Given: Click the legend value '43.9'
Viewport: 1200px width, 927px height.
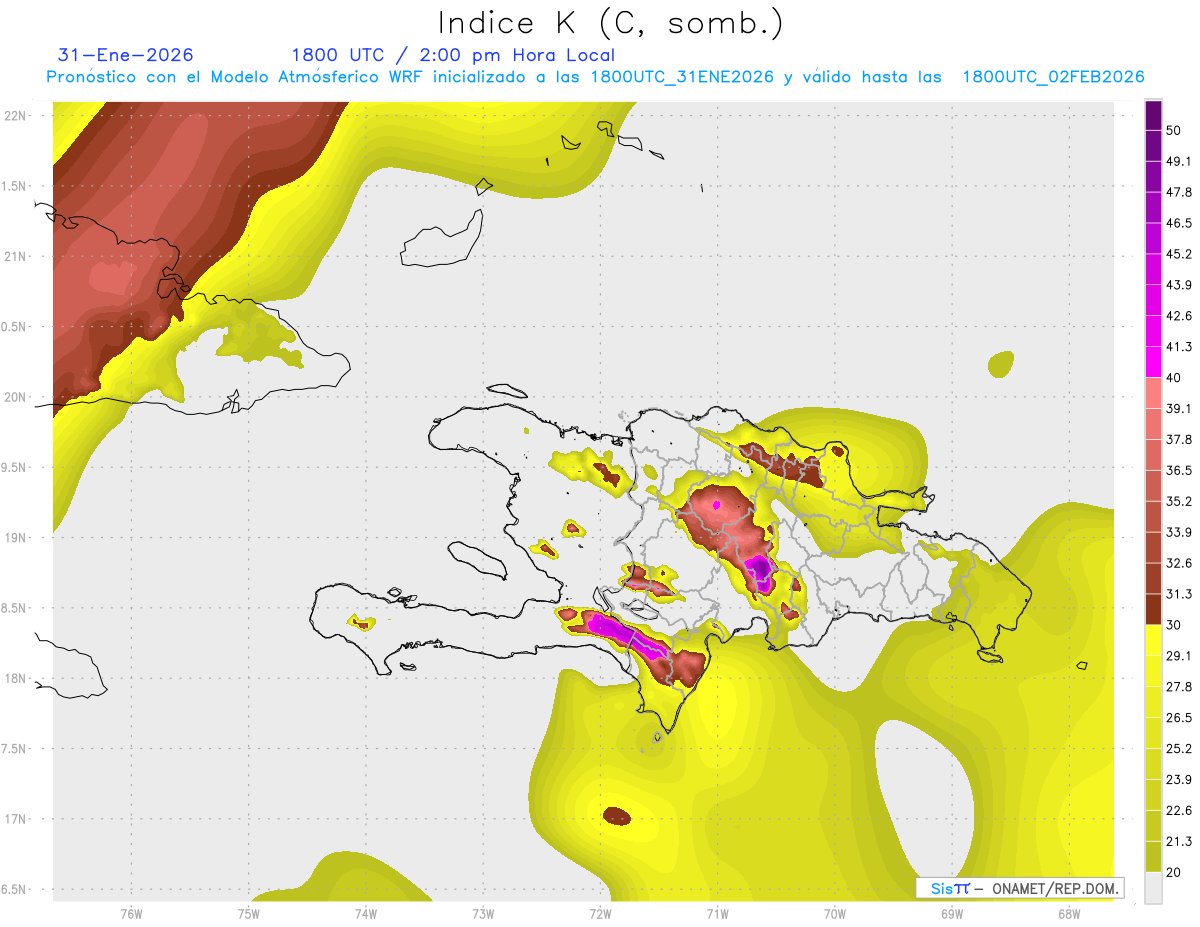Looking at the screenshot, I should pos(1178,285).
